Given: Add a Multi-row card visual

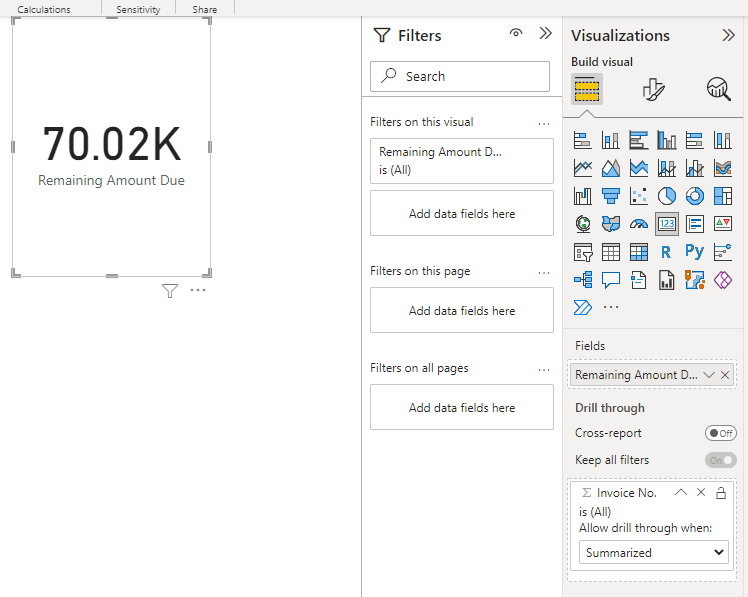Looking at the screenshot, I should (x=695, y=223).
